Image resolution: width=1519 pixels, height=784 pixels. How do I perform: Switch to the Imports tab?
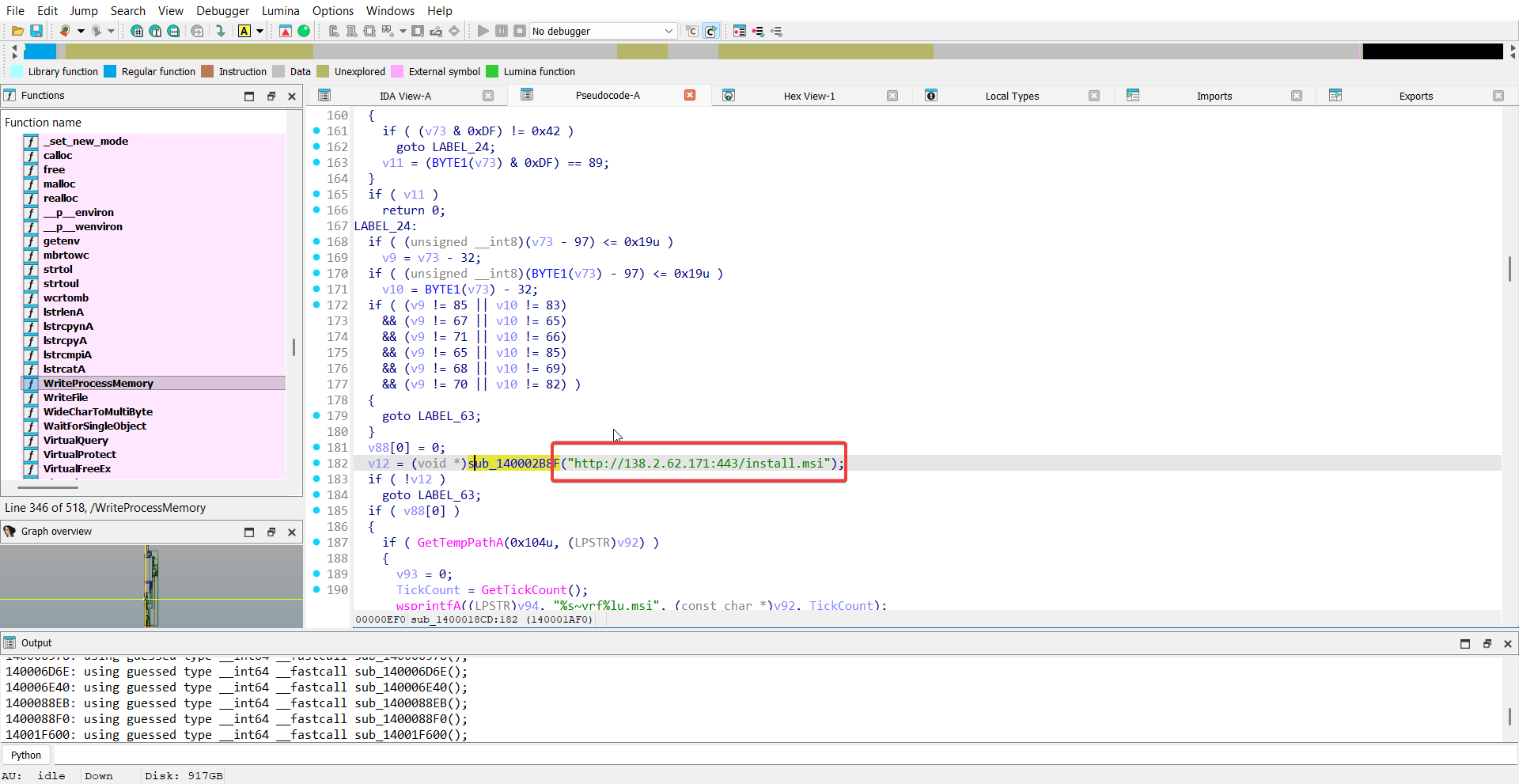(x=1214, y=96)
